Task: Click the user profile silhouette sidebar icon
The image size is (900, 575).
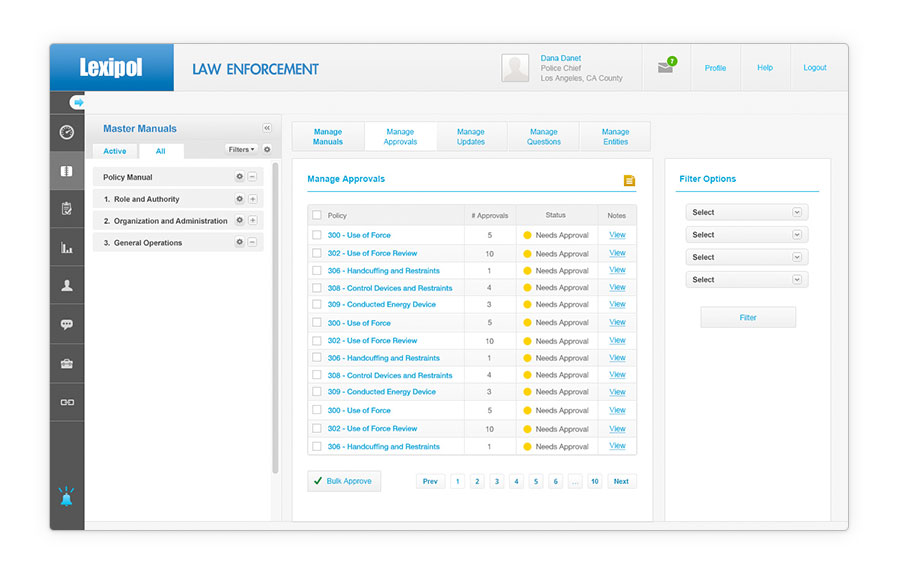Action: pos(67,285)
